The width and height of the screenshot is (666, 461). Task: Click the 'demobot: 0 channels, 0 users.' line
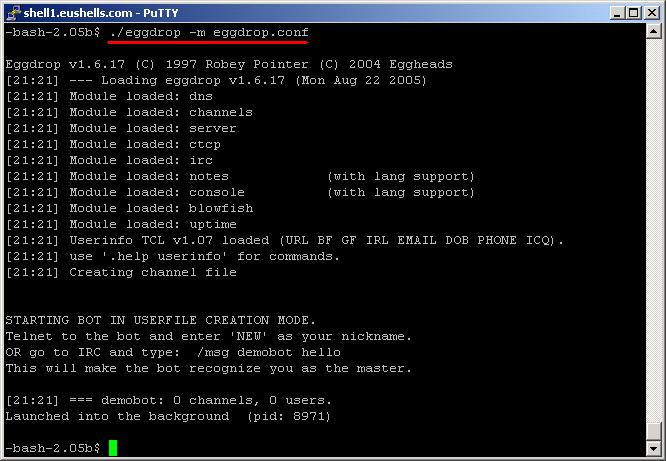click(169, 400)
